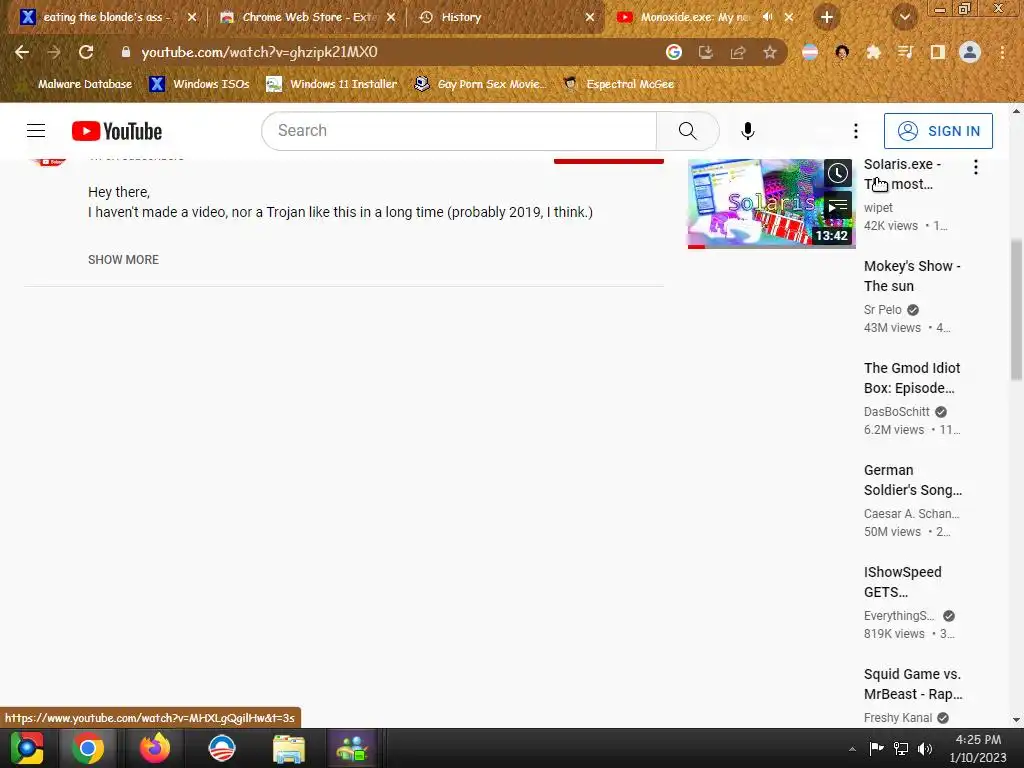
Task: Open the volume speaker tray icon
Action: (925, 748)
